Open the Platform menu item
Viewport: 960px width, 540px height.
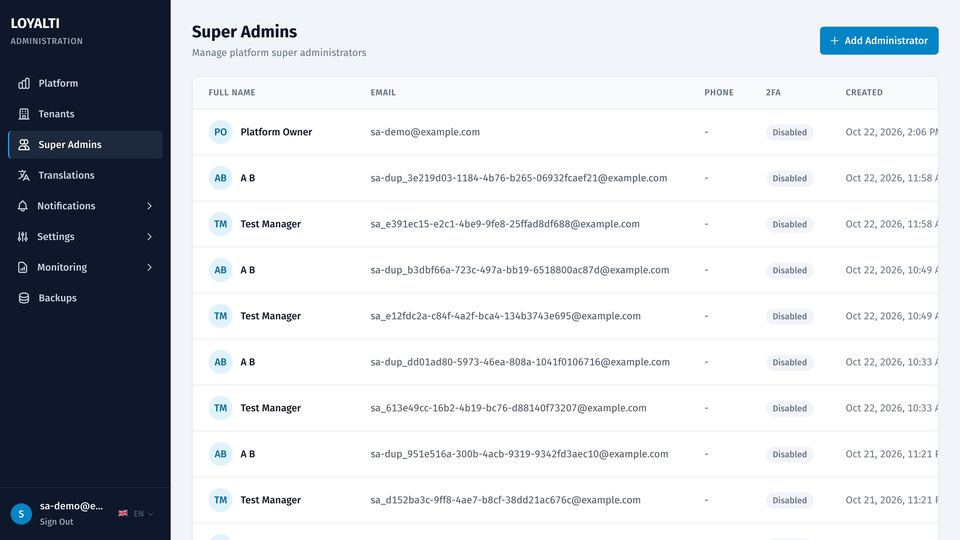coord(85,83)
